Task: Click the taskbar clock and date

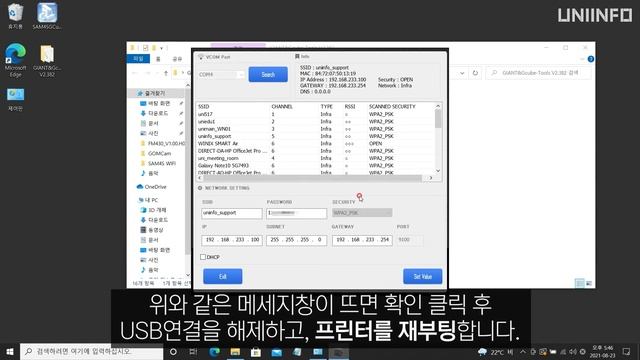Action: (x=602, y=351)
